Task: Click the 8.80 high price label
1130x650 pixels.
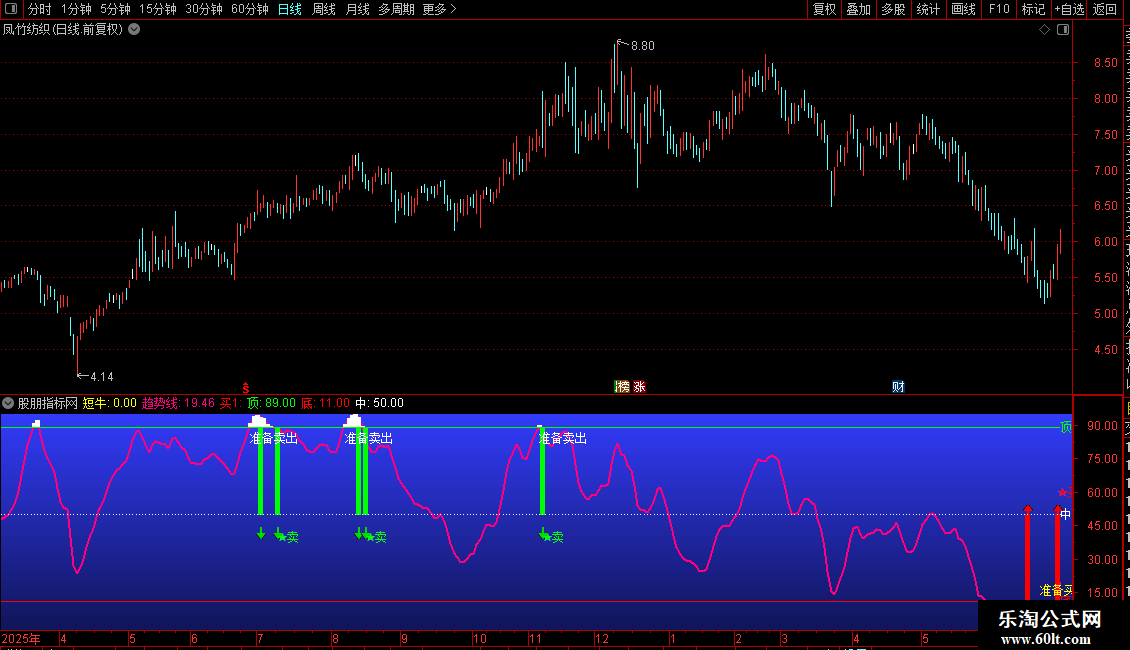Action: 643,46
